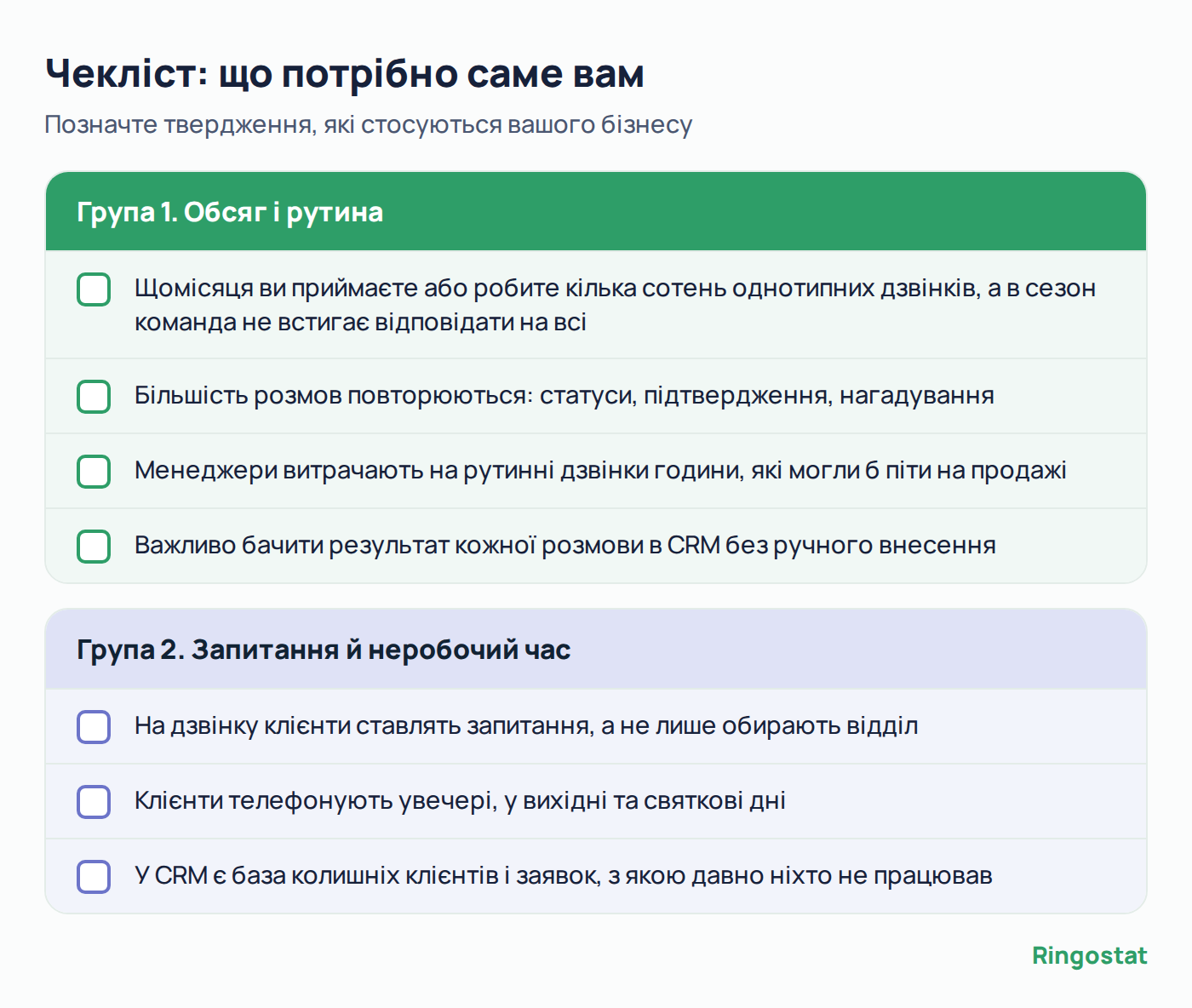The image size is (1192, 1008).
Task: Click the "Група 2. Запитання й неробочий час" header
Action: (x=596, y=650)
